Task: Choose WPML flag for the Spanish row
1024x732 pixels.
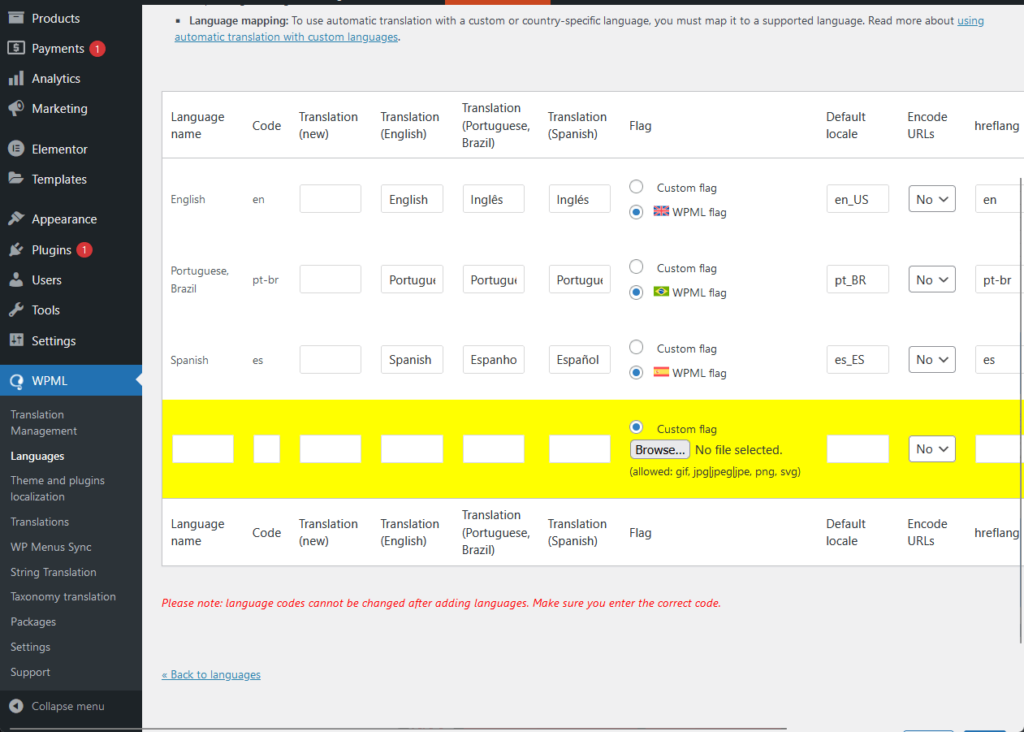Action: [636, 372]
